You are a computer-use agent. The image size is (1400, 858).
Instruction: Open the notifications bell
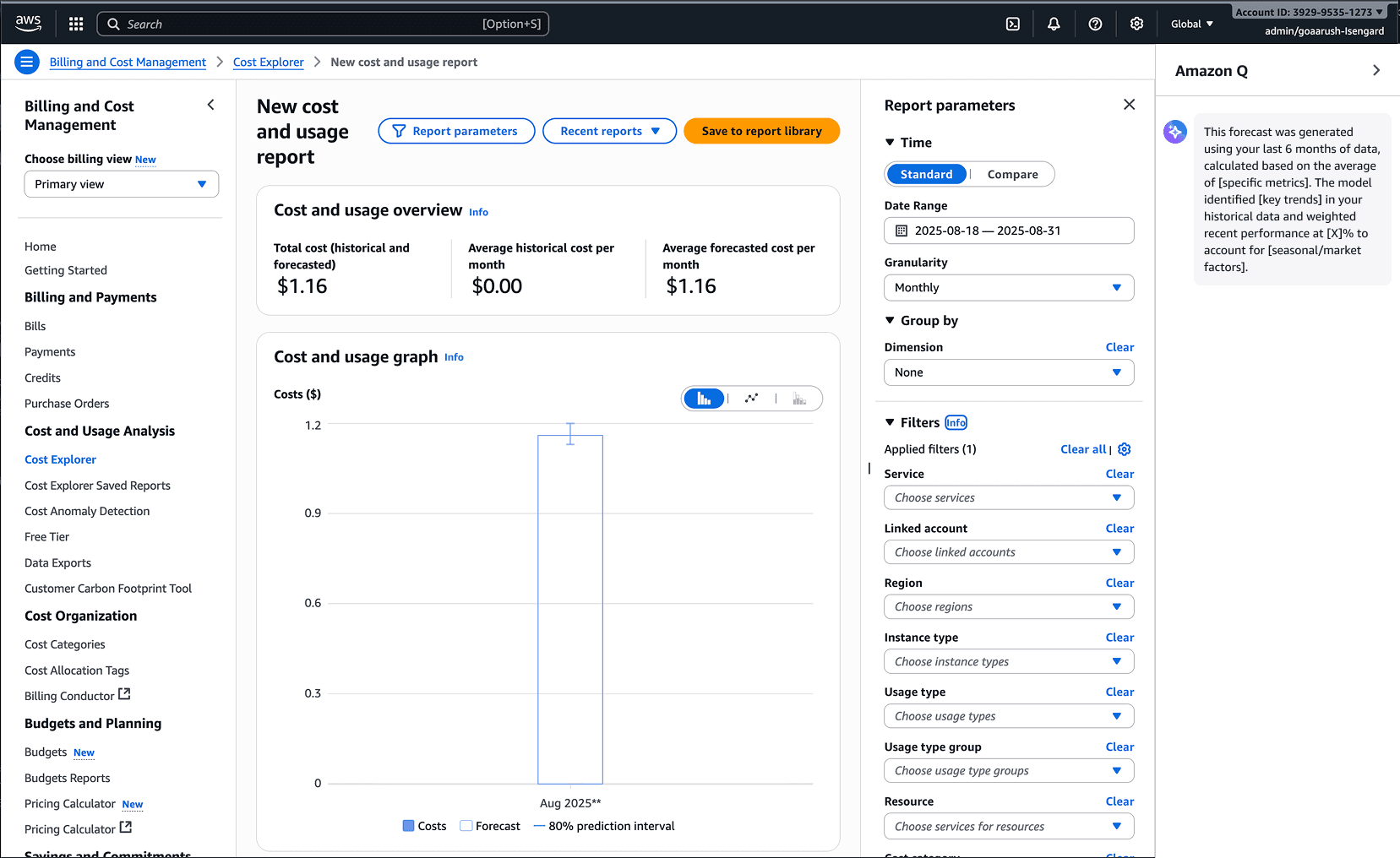point(1054,24)
